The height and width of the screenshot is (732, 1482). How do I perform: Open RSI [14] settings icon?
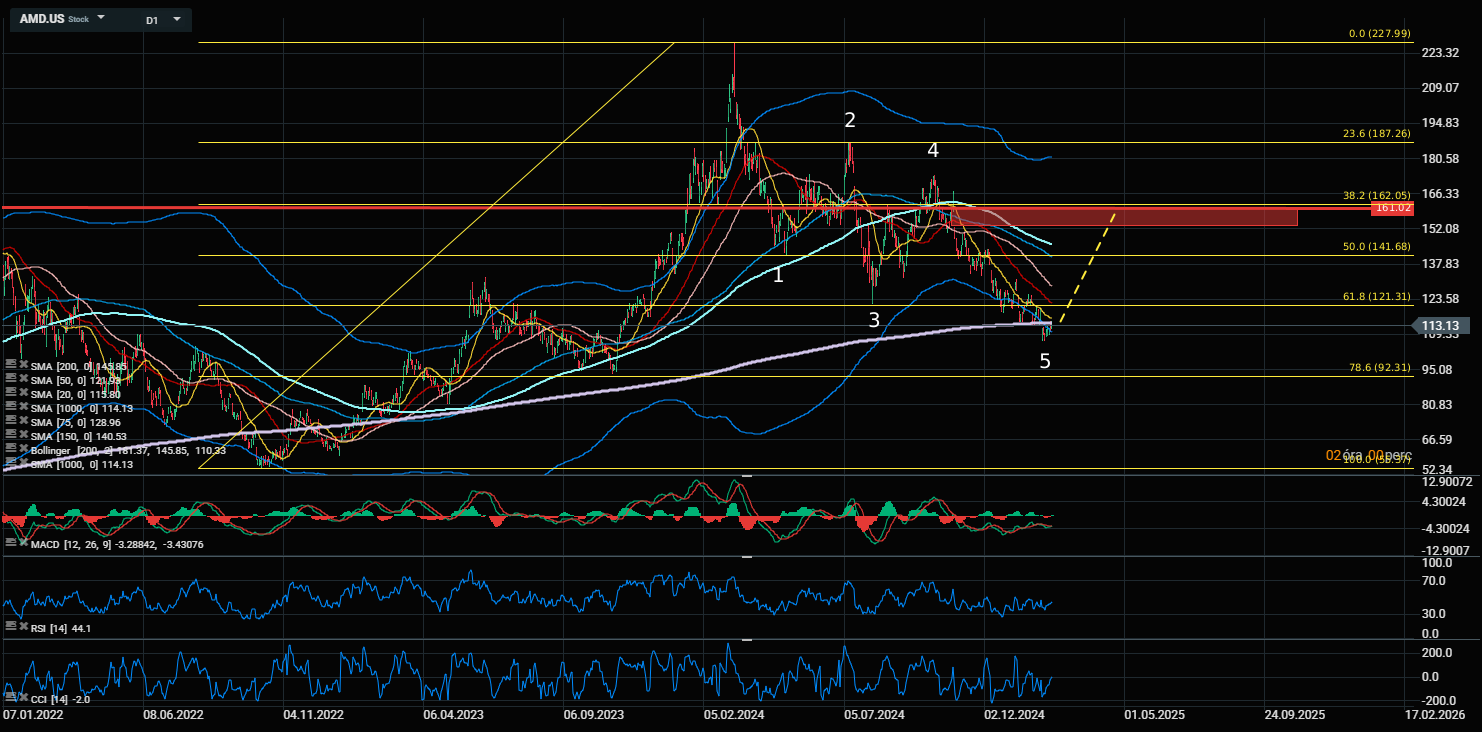pos(10,627)
